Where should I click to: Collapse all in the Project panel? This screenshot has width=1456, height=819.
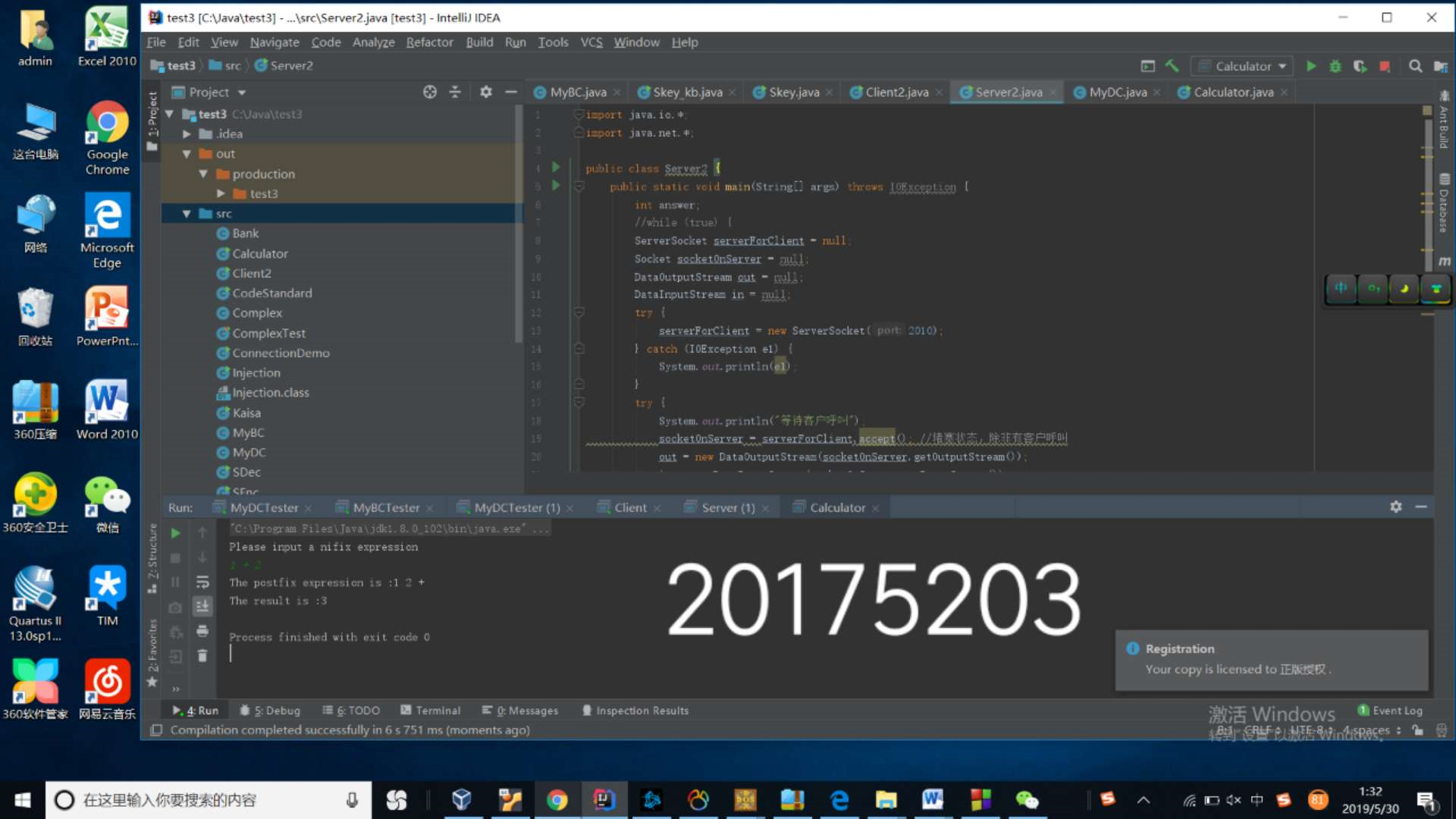tap(455, 92)
